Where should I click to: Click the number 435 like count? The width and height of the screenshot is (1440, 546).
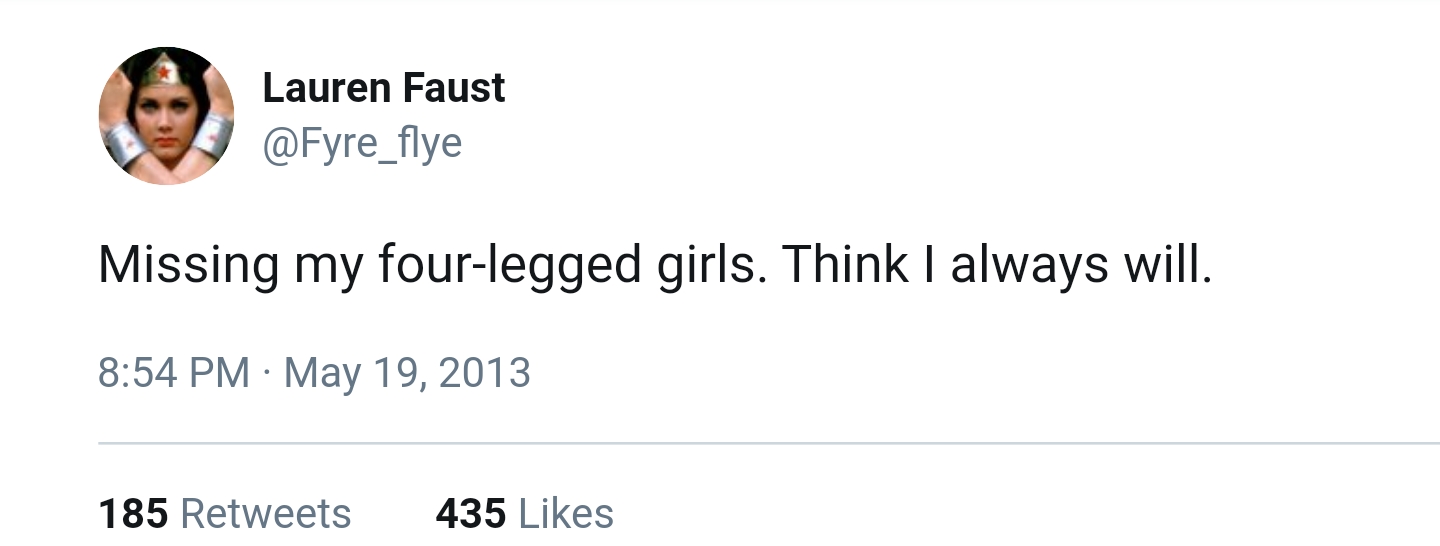tap(470, 513)
